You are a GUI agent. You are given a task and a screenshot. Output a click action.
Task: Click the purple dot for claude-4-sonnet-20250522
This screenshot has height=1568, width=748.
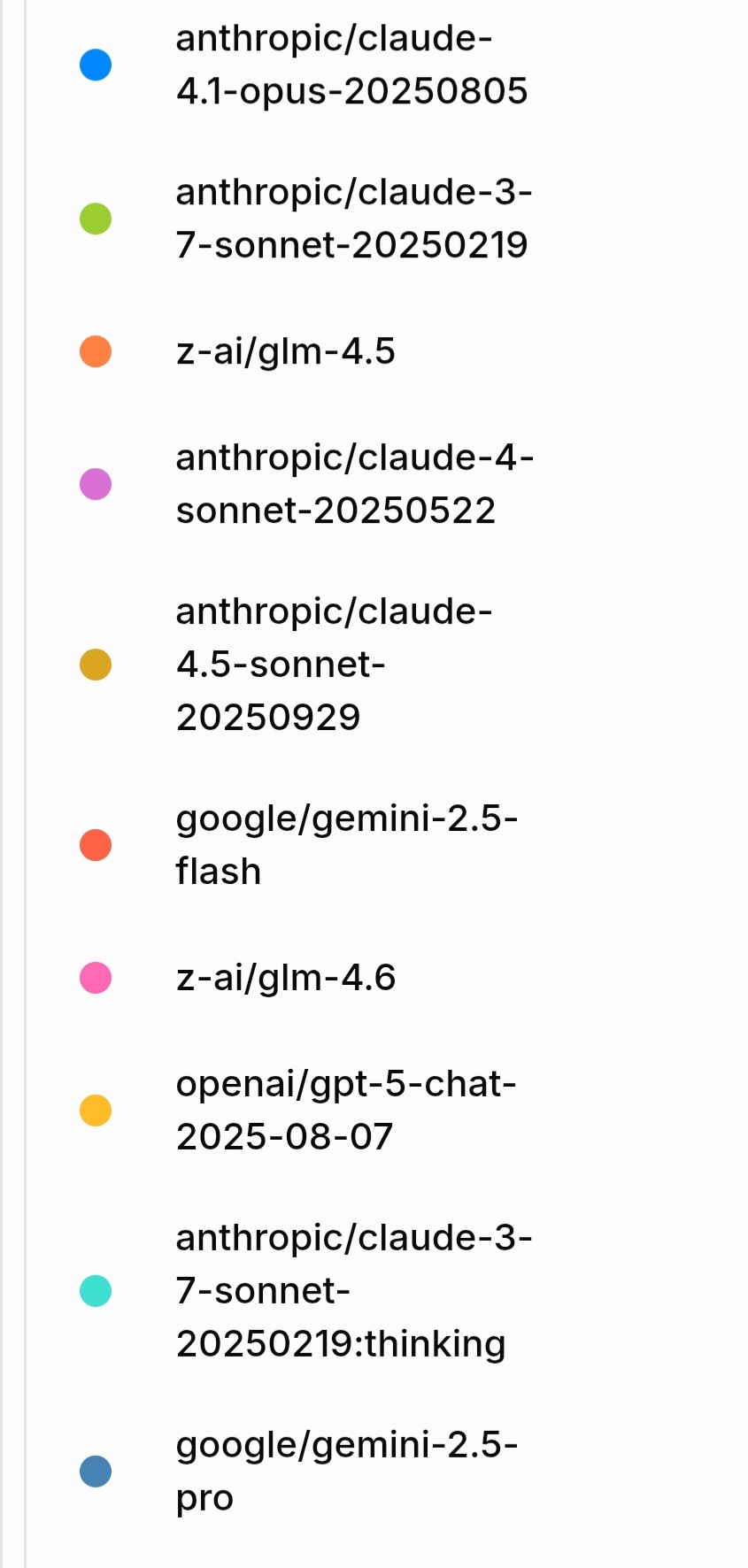click(96, 484)
